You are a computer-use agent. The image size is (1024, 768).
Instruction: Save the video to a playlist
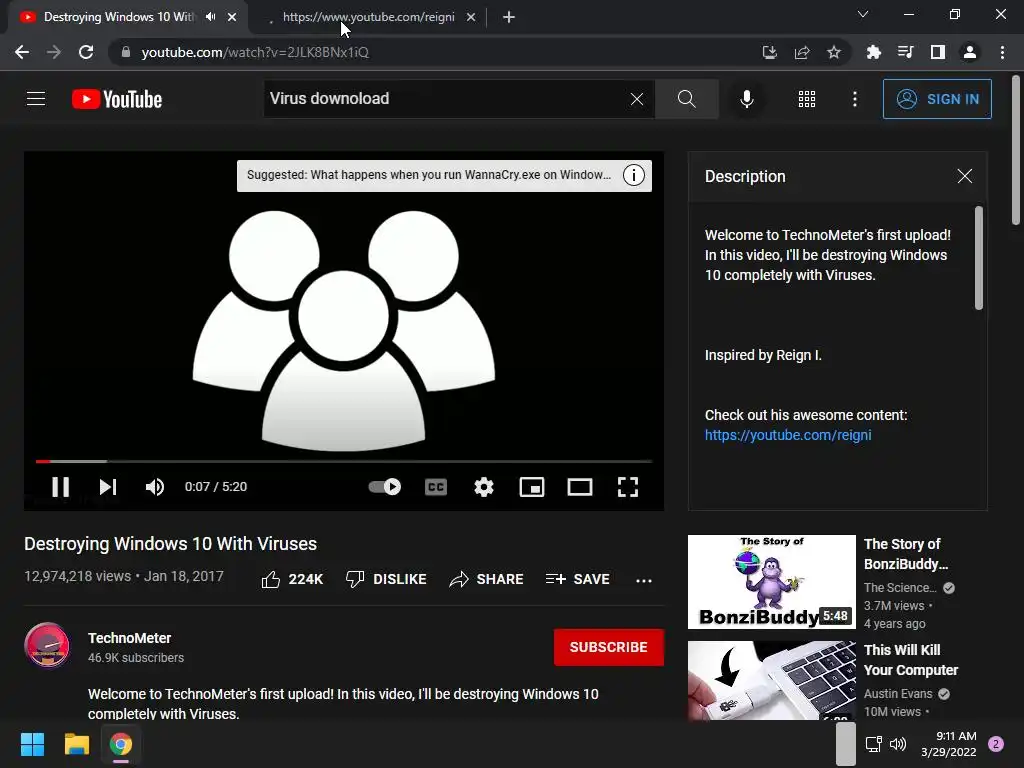577,579
